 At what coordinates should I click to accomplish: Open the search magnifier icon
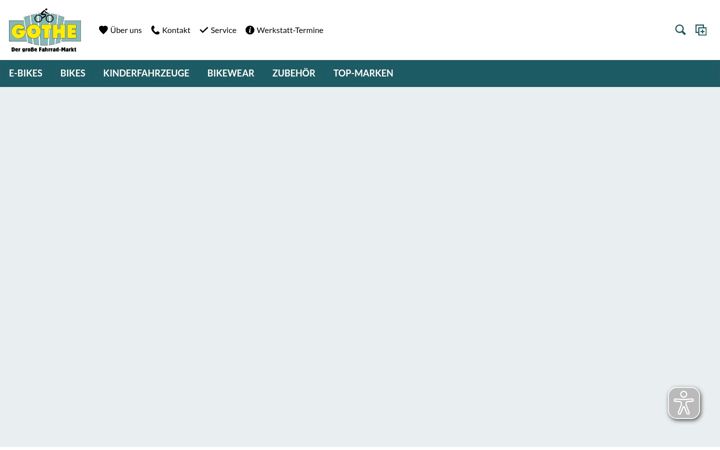point(680,30)
